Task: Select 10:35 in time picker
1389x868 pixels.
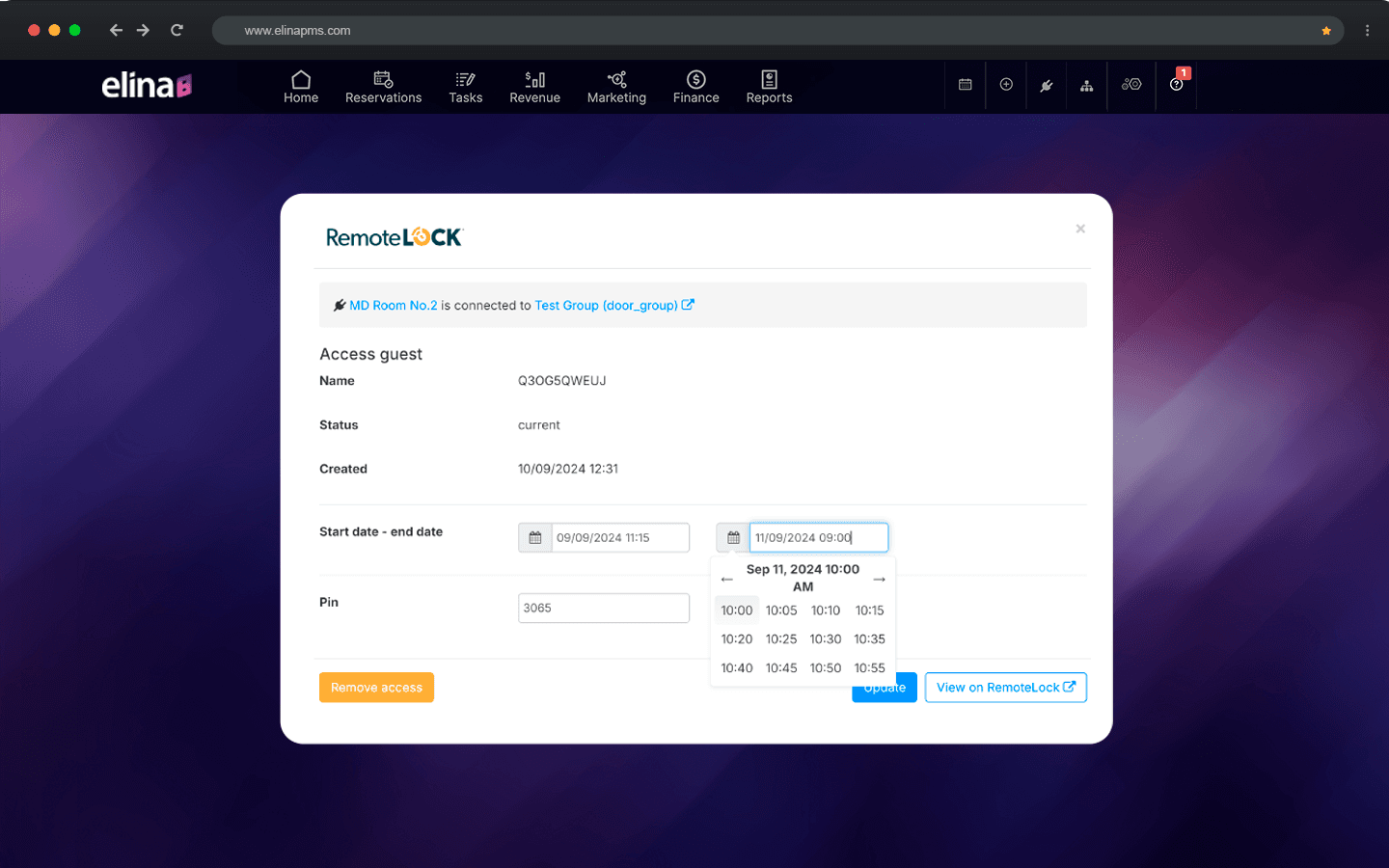Action: 869,639
